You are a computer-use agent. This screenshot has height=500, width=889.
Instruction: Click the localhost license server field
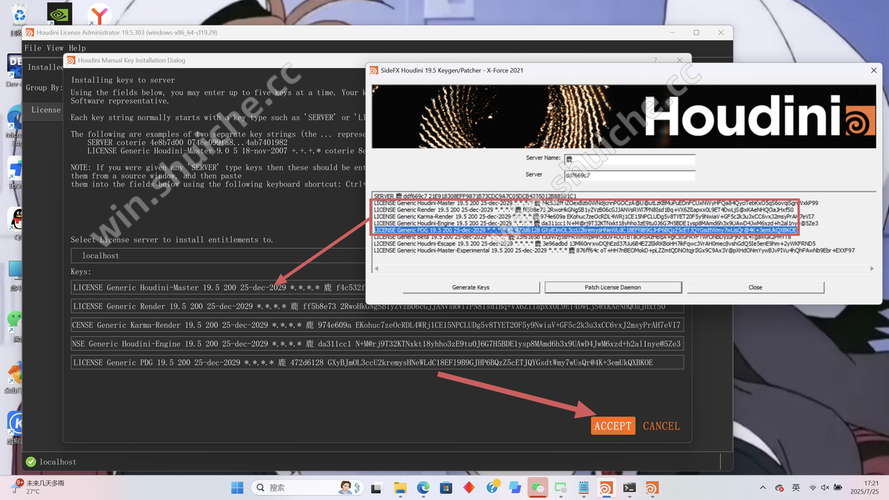pyautogui.click(x=218, y=256)
